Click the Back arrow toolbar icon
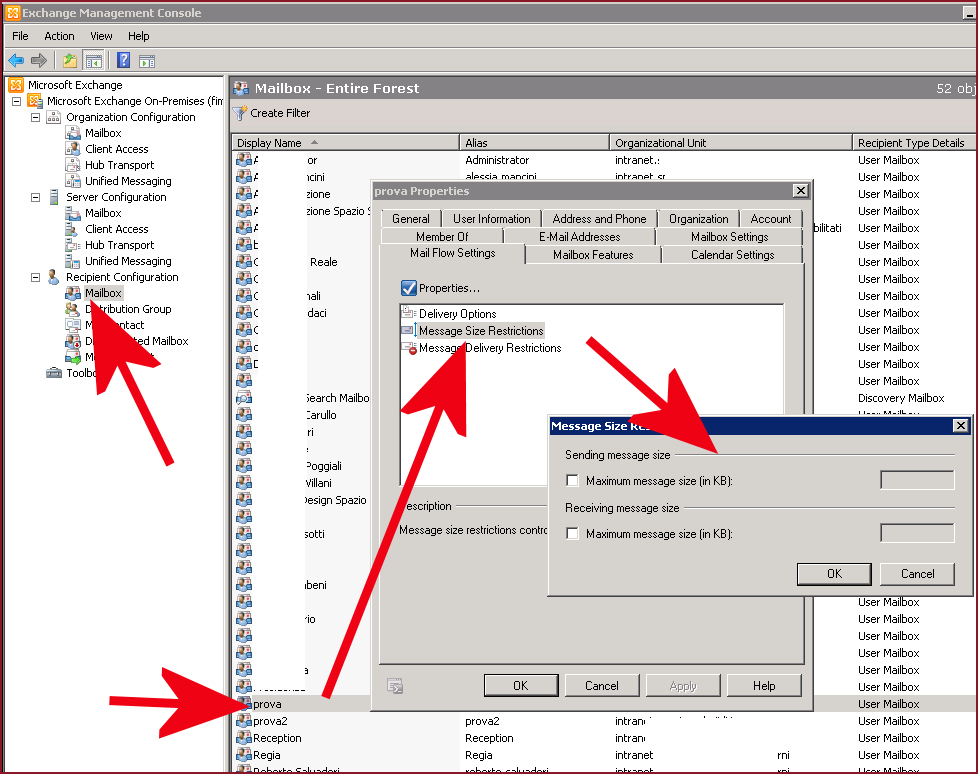Viewport: 978px width, 774px height. 16,60
